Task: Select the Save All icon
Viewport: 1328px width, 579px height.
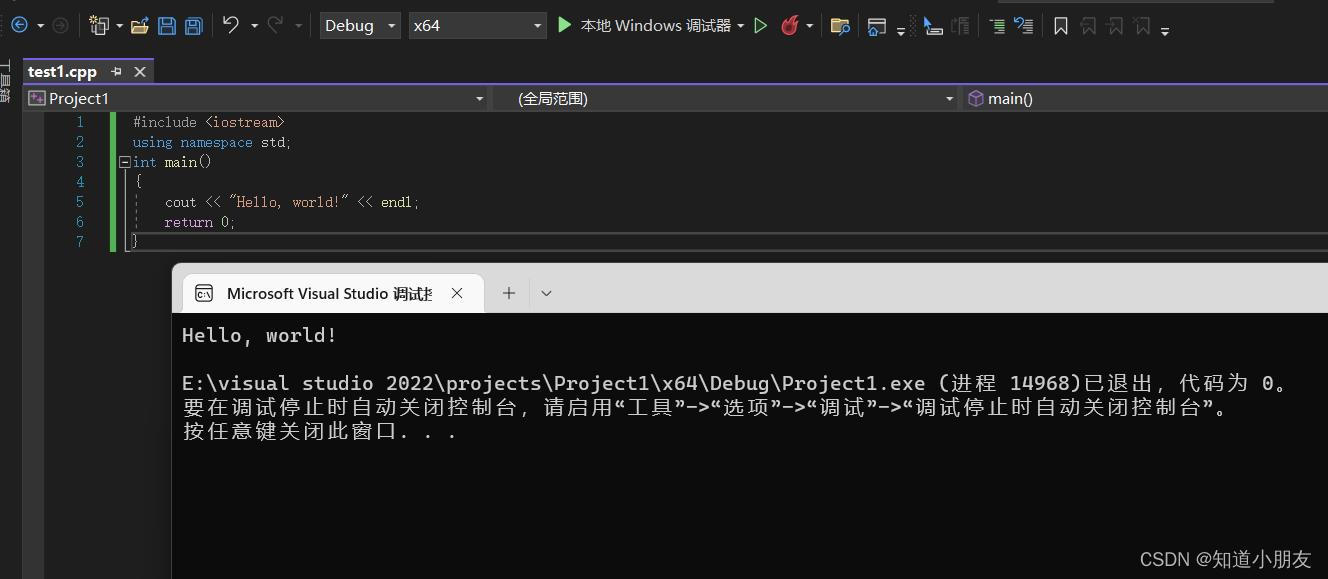Action: 193,26
